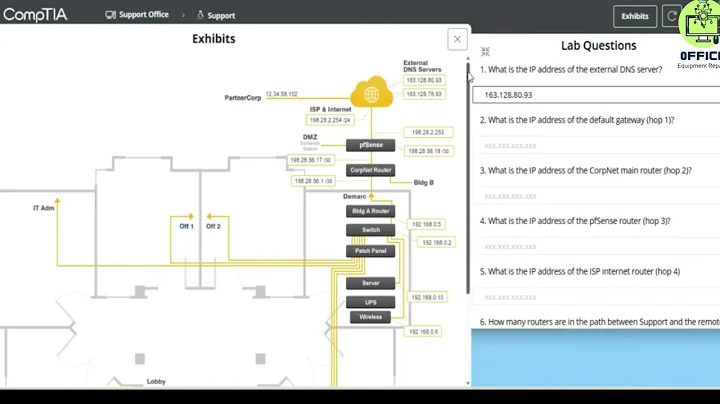The width and height of the screenshot is (720, 404).
Task: Click the Patch Panel device
Action: pyautogui.click(x=371, y=251)
